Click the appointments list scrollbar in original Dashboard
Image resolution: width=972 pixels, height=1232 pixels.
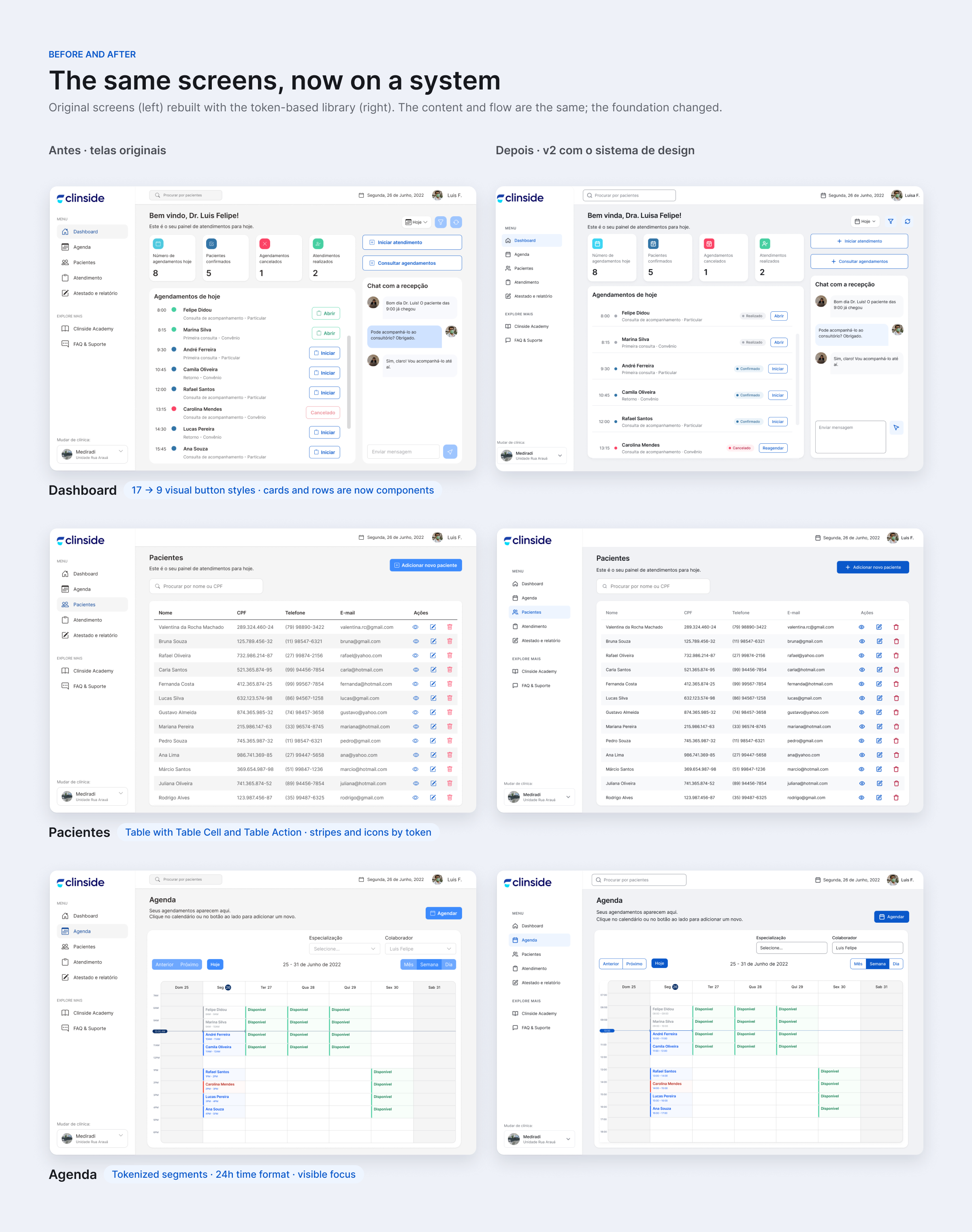[348, 382]
